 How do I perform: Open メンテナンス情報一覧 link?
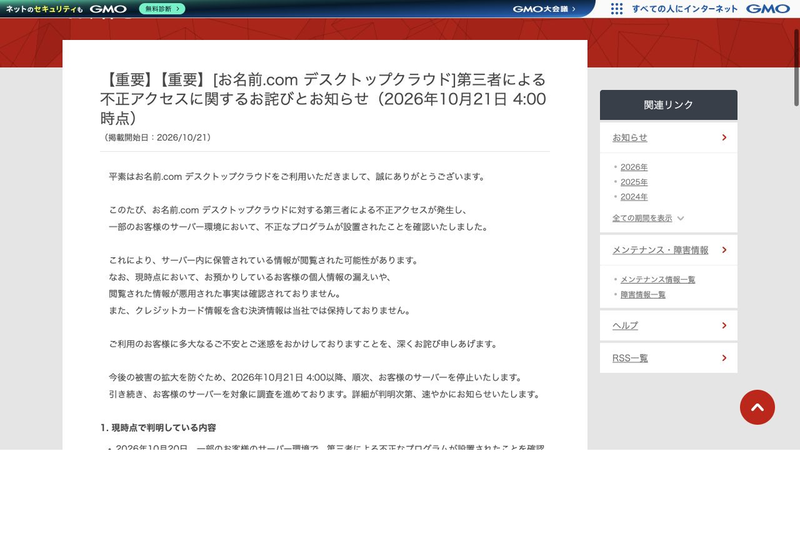[658, 280]
